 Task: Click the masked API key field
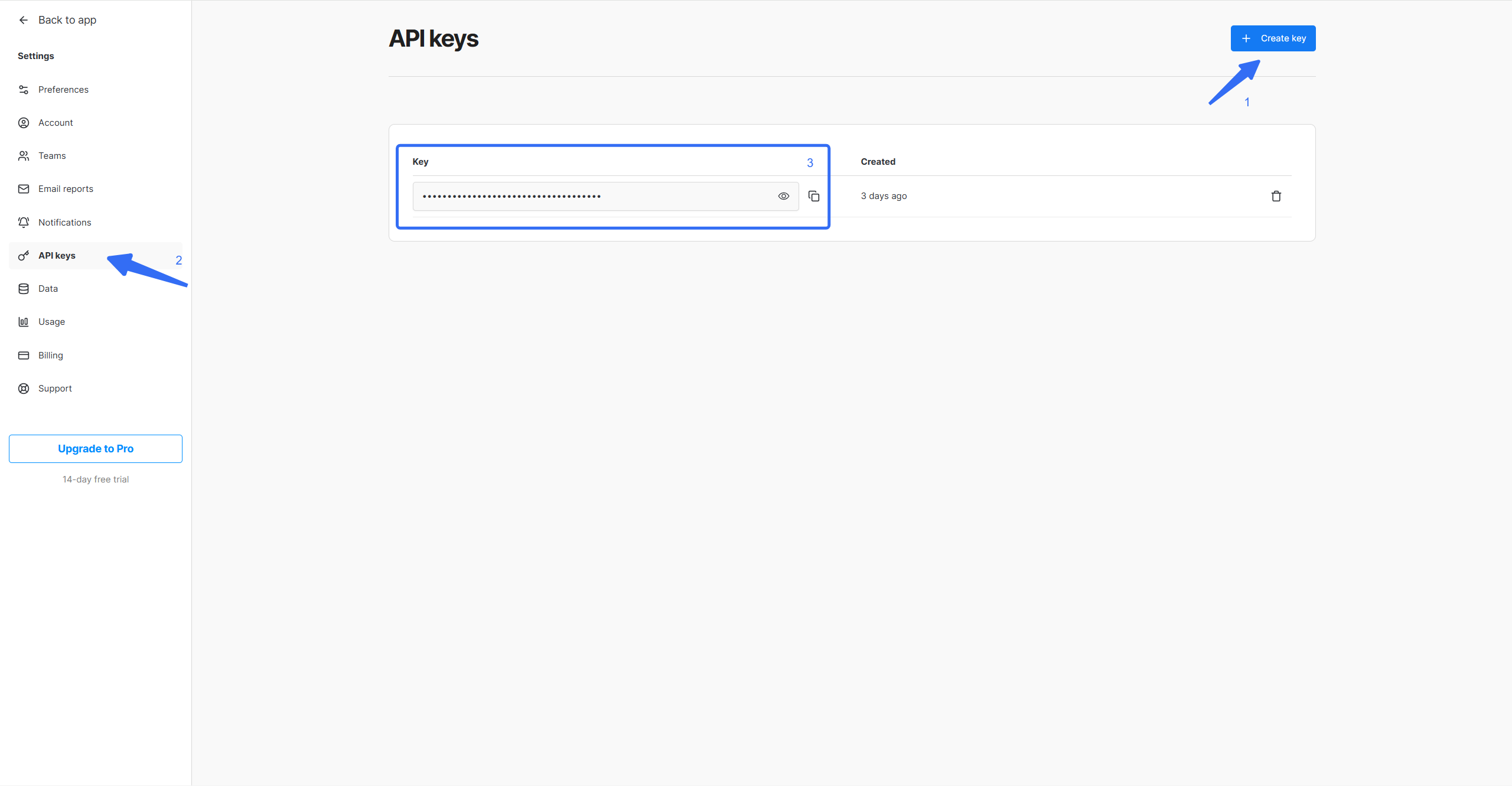tap(591, 196)
